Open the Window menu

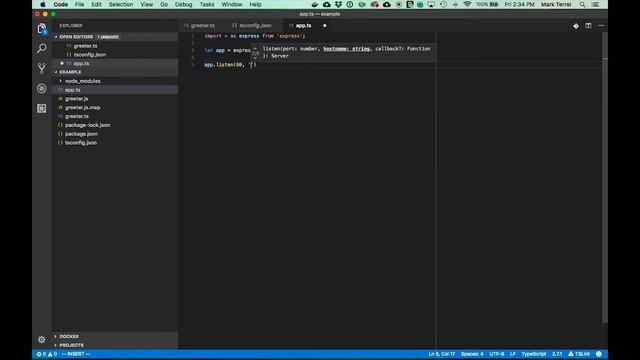[x=232, y=4]
